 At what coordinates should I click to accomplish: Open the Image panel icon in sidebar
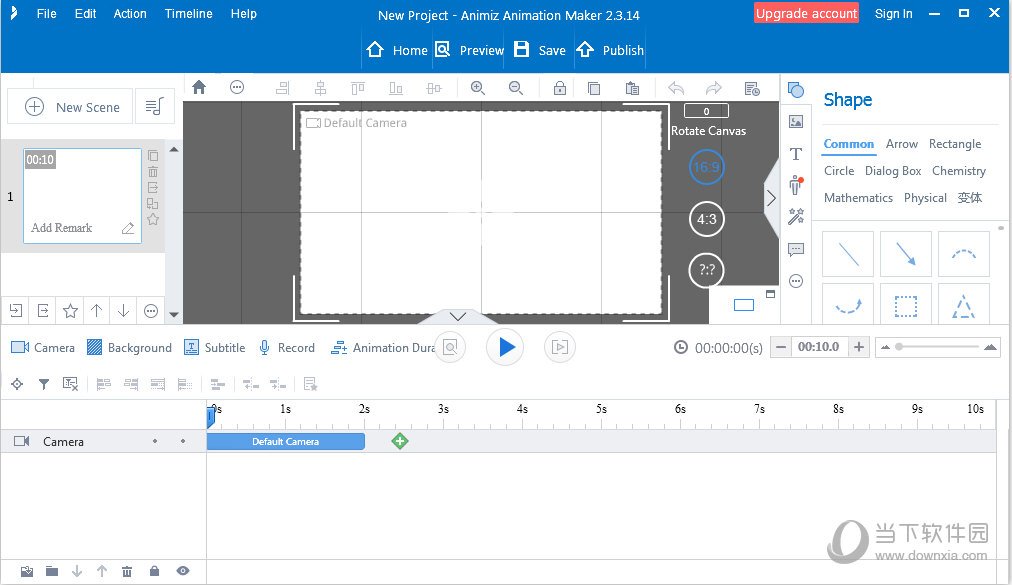click(796, 121)
